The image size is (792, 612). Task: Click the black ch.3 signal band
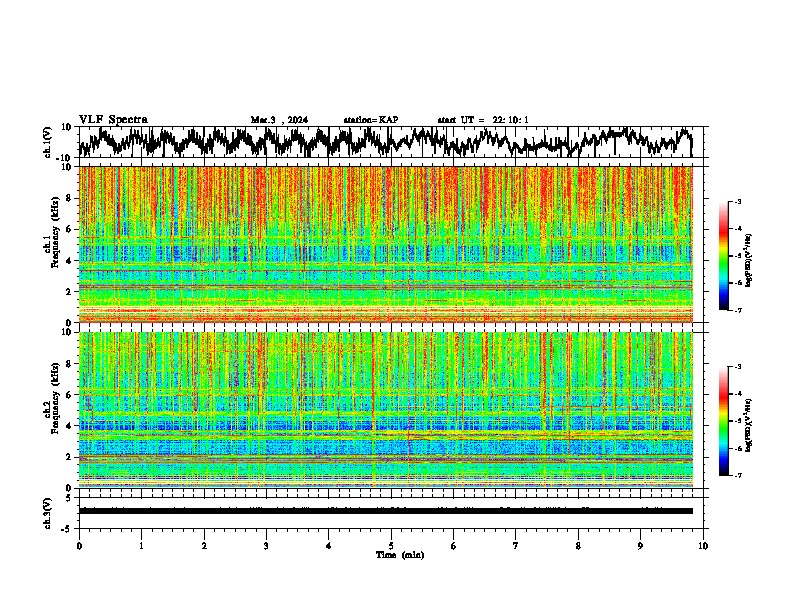(385, 511)
